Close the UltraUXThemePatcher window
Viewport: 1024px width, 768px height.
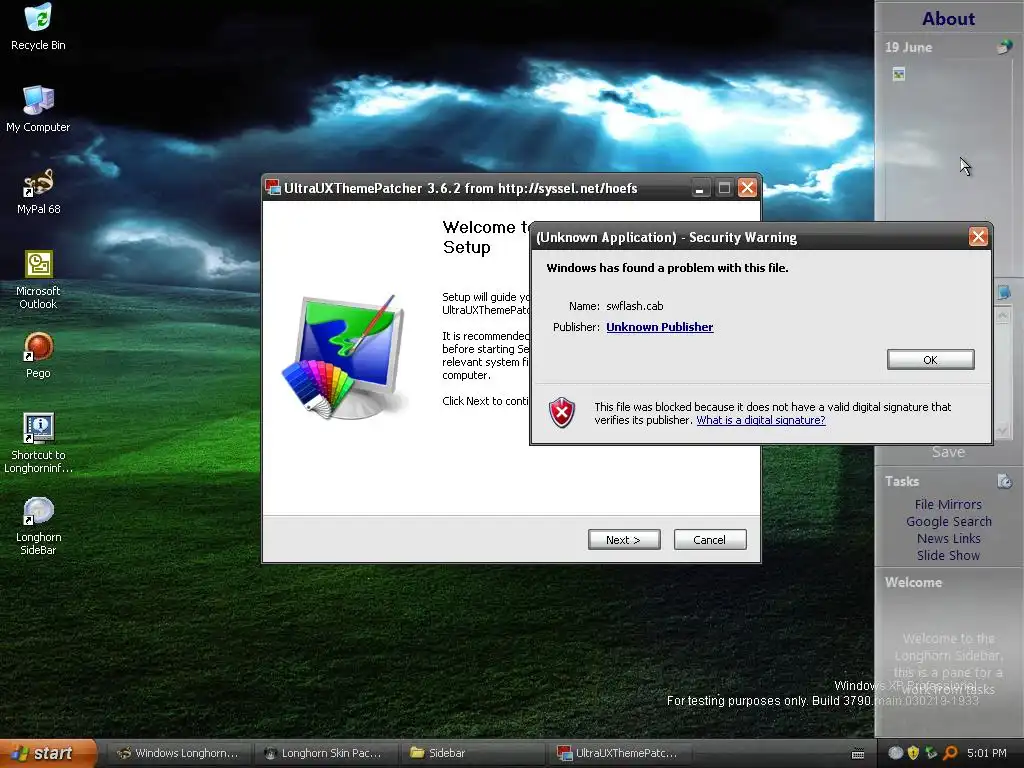point(747,188)
